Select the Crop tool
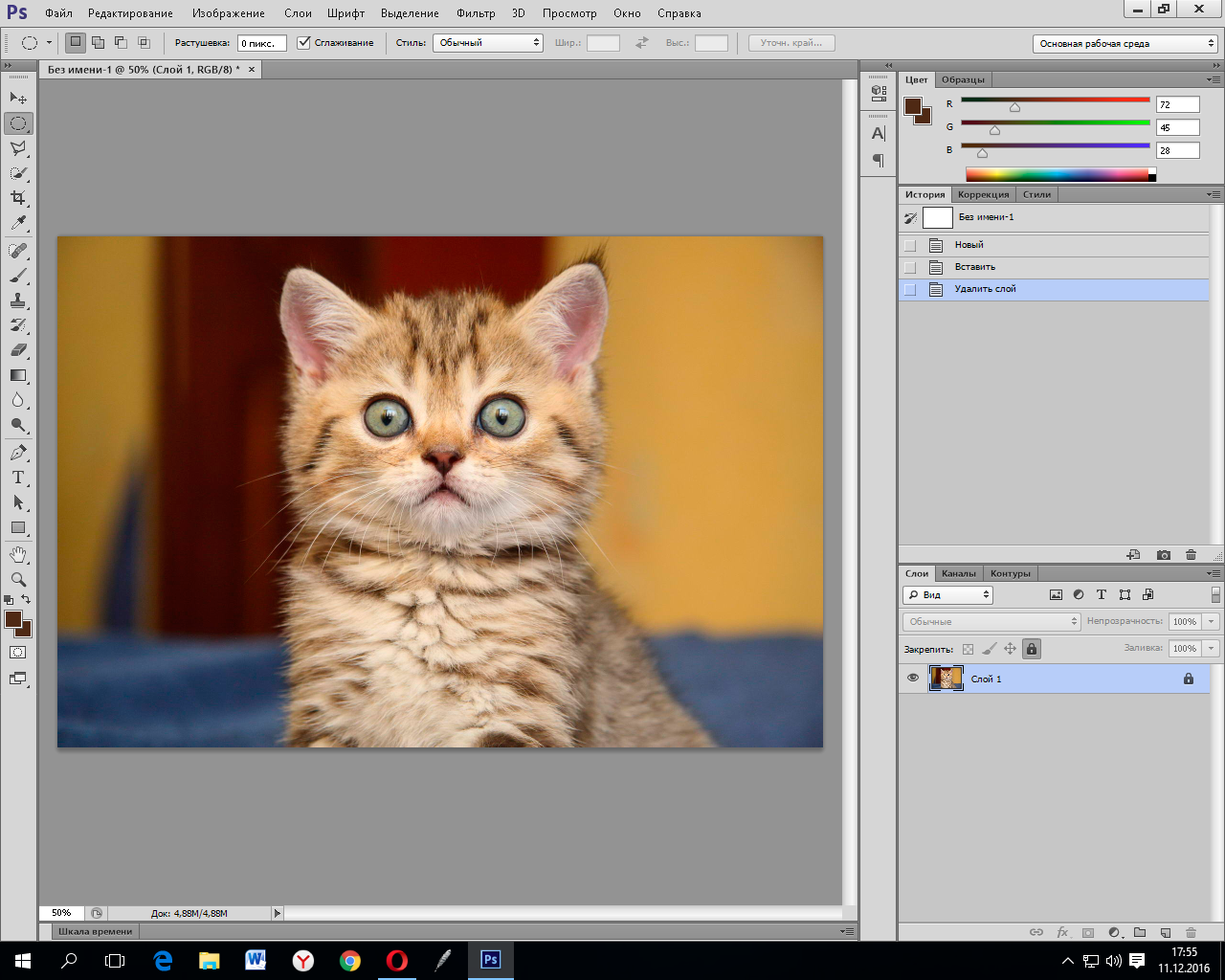The width and height of the screenshot is (1225, 980). coord(18,198)
